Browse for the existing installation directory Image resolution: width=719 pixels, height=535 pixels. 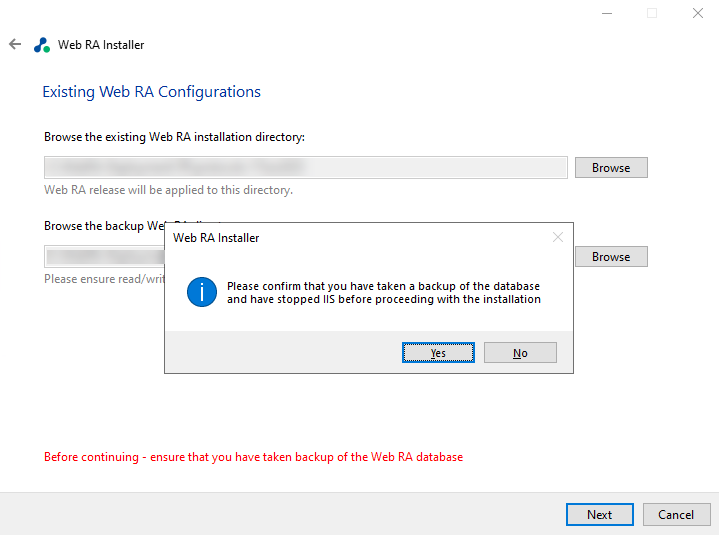(x=611, y=168)
